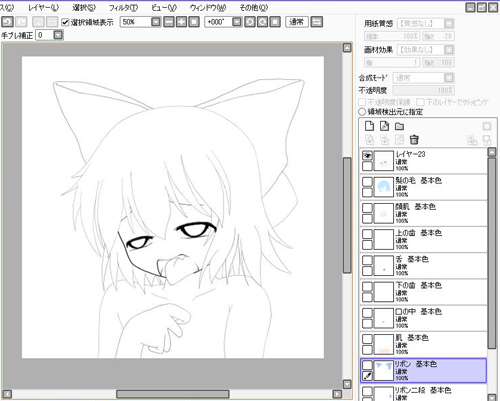Select 肌 基本色 layer thumbnail
The image size is (500, 401).
pos(384,344)
